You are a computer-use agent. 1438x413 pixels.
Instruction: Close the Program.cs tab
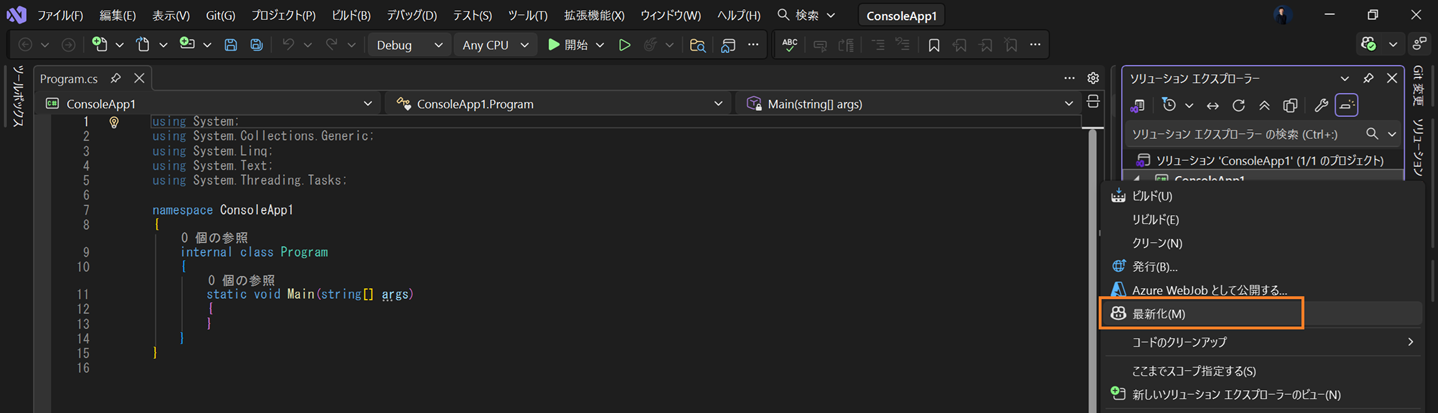pyautogui.click(x=139, y=78)
